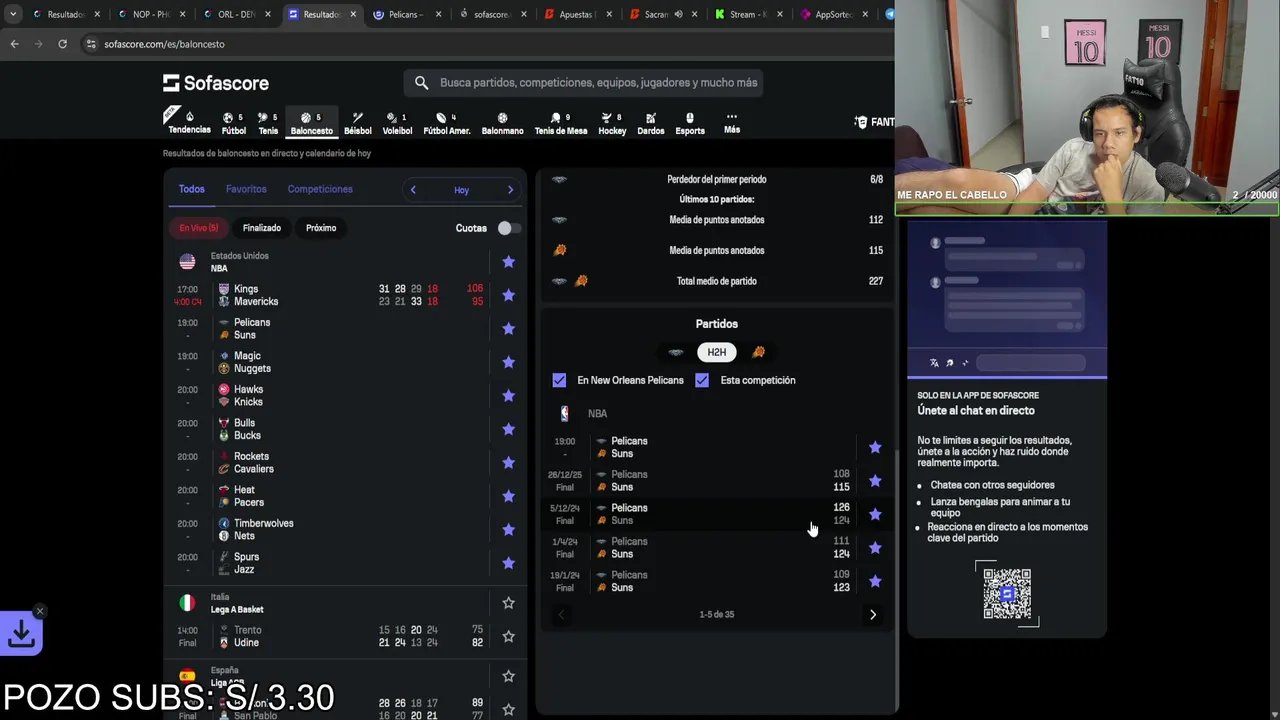Open the Hockey sports section
Image resolution: width=1280 pixels, height=720 pixels.
[x=612, y=123]
